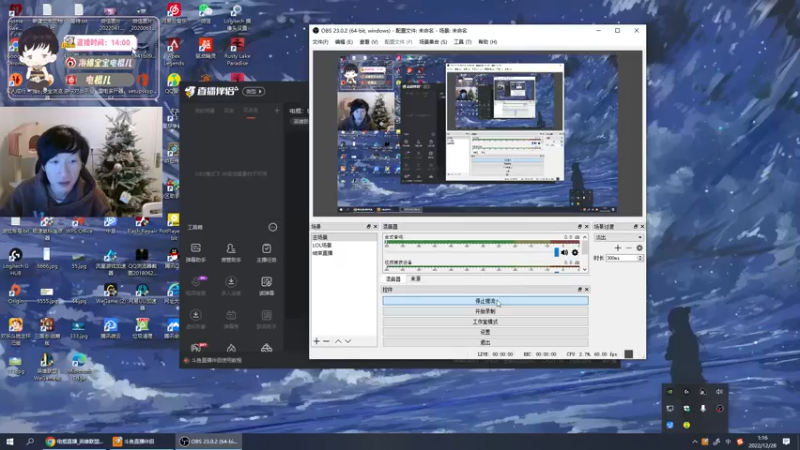Viewport: 800px width, 450px height.
Task: Enable 工作室模式 studio mode
Action: (x=485, y=322)
